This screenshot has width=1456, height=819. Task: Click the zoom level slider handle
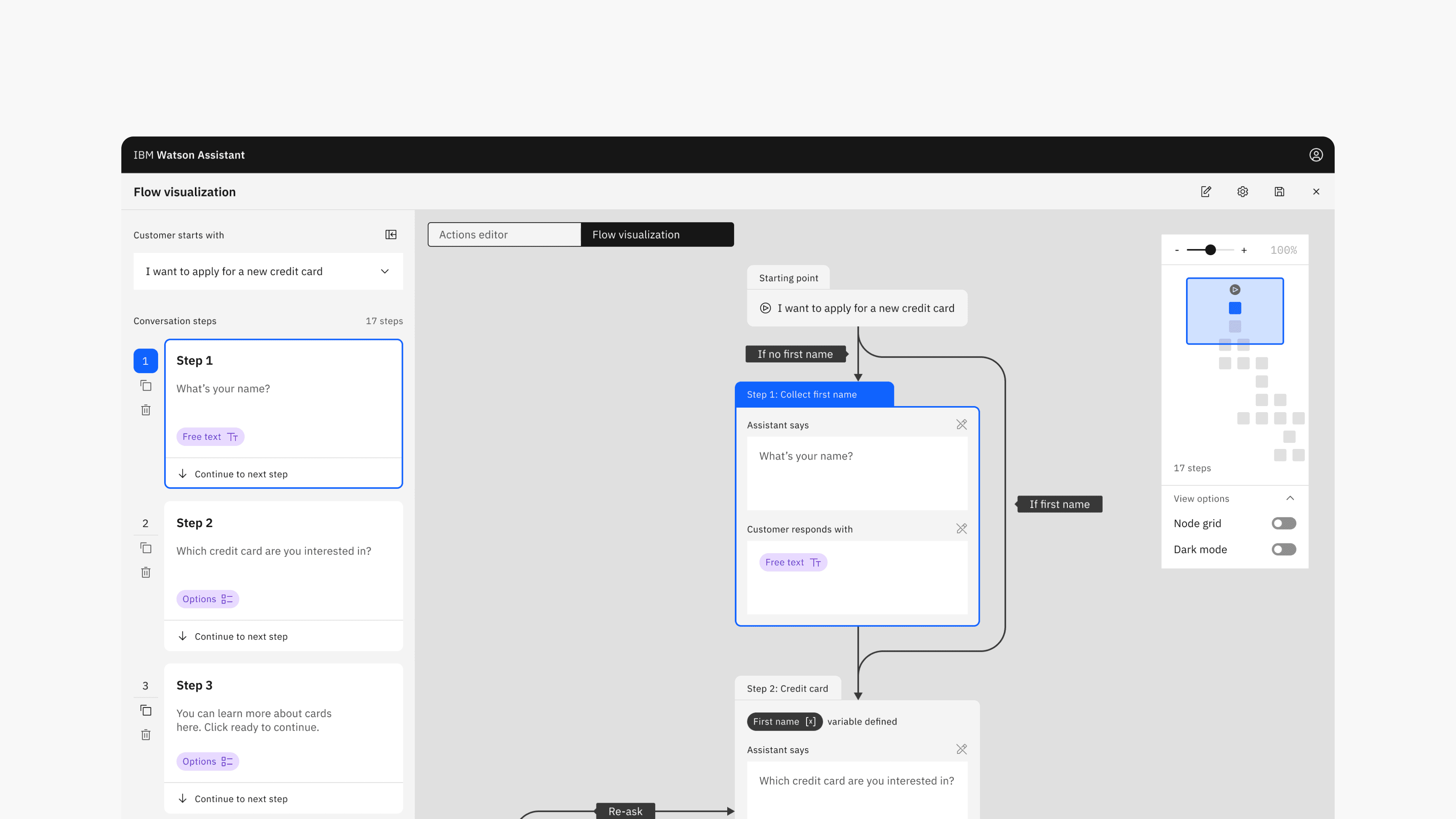click(1210, 250)
